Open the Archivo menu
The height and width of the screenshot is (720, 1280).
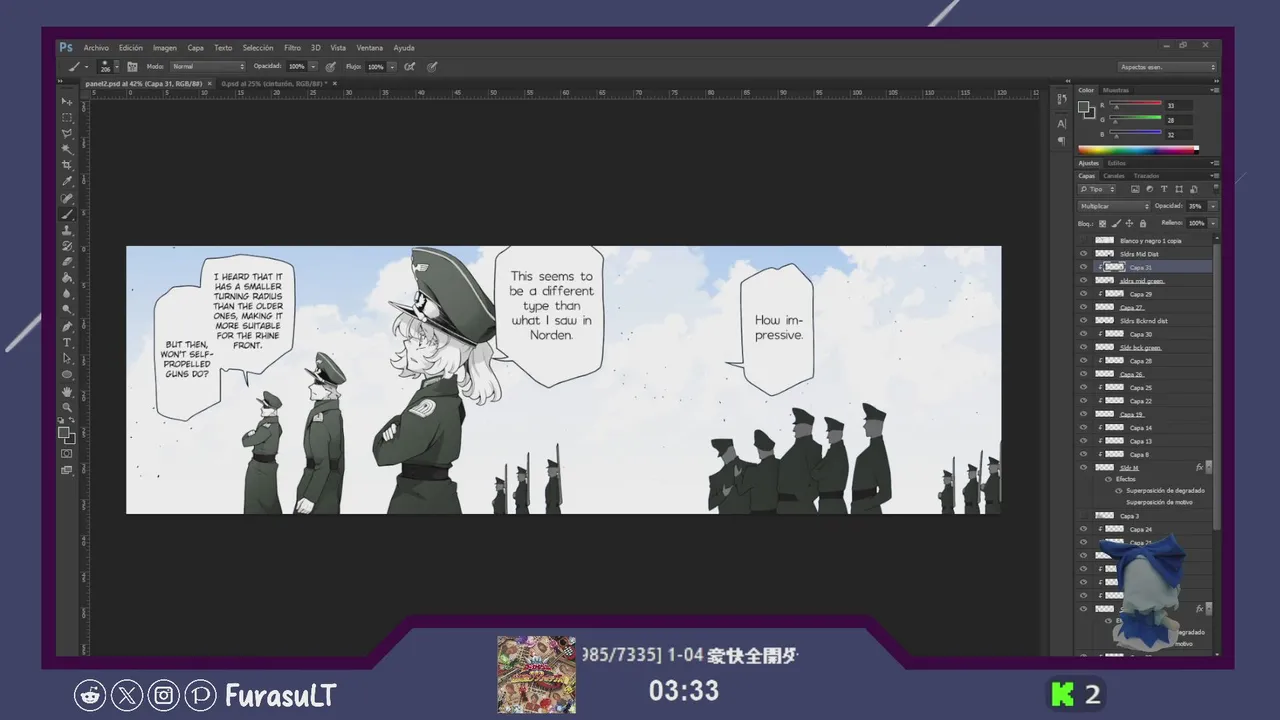pos(96,48)
